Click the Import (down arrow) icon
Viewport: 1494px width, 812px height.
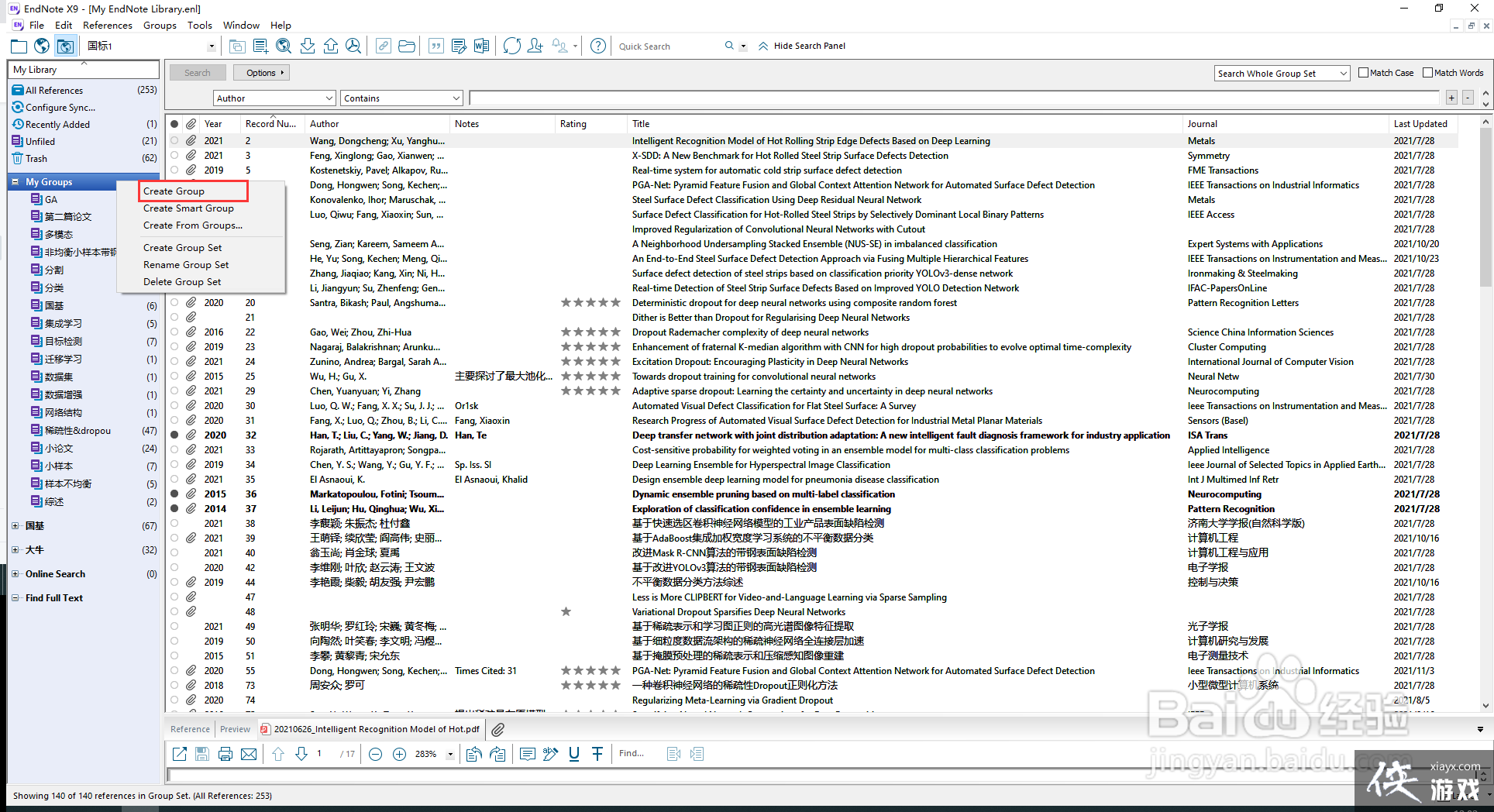click(308, 46)
